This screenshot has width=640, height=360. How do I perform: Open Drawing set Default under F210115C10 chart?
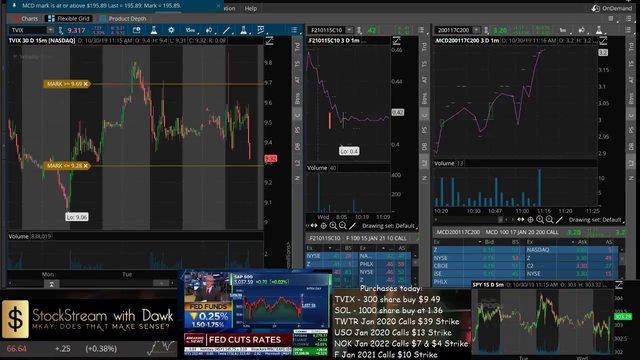[391, 226]
